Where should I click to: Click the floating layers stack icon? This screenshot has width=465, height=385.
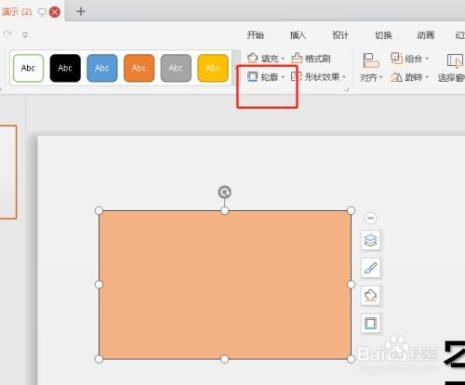(370, 240)
